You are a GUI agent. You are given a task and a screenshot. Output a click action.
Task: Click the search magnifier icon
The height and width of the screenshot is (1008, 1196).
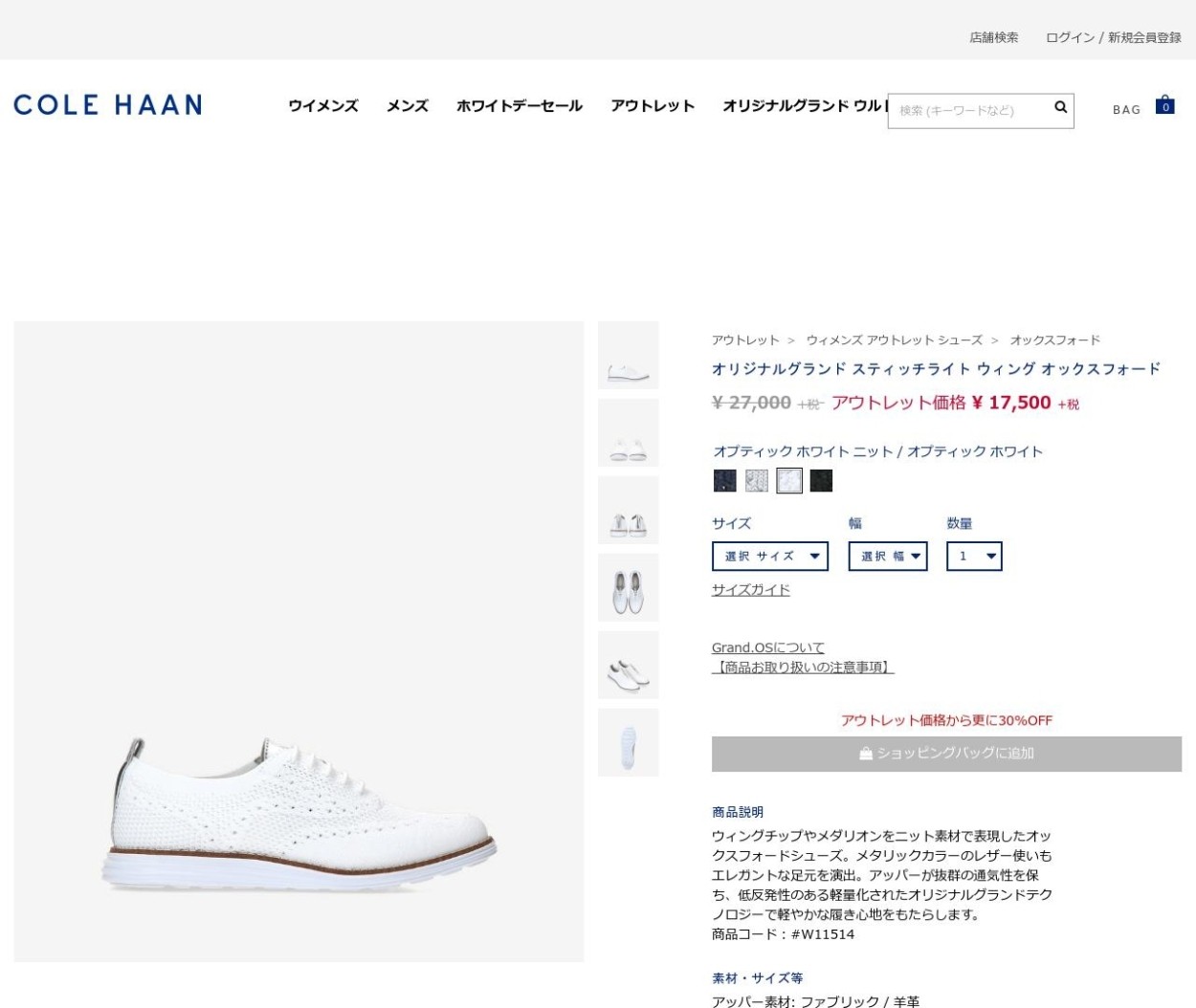1060,107
